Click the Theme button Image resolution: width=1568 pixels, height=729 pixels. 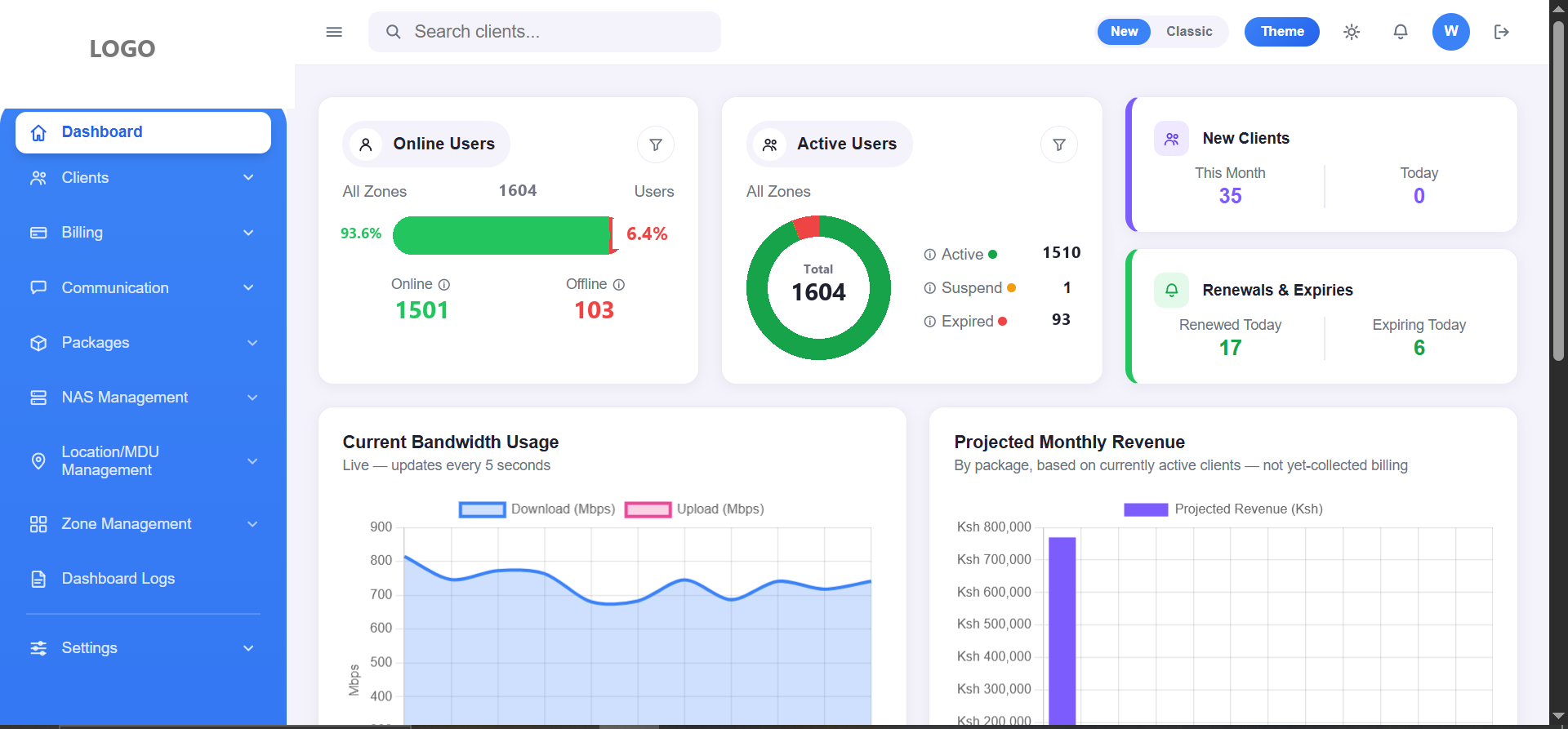[1282, 32]
